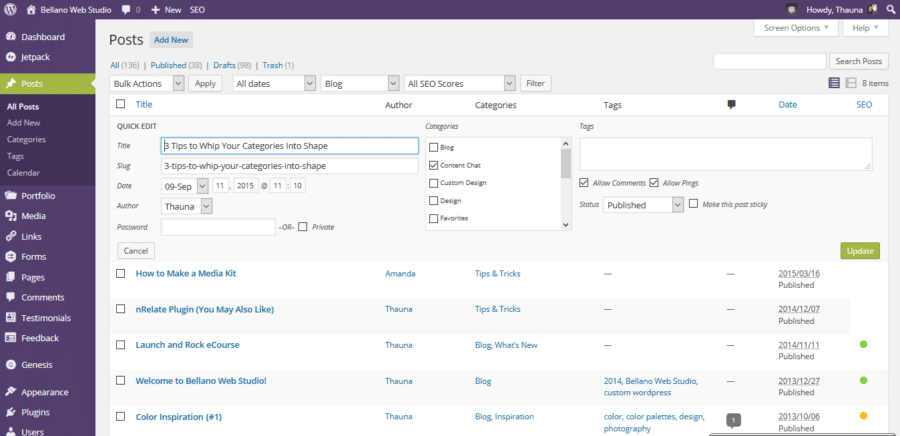This screenshot has height=436, width=900.
Task: Open Tags submenu item
Action: pyautogui.click(x=15, y=156)
